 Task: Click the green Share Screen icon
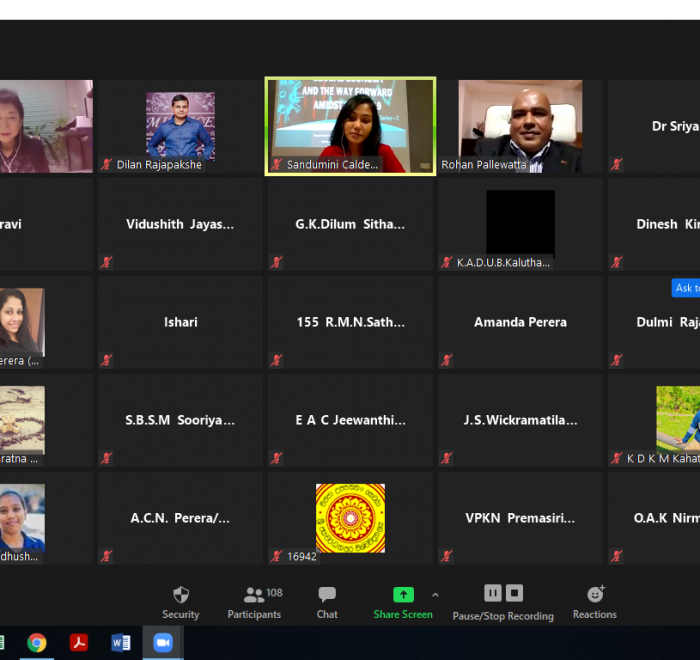(403, 595)
